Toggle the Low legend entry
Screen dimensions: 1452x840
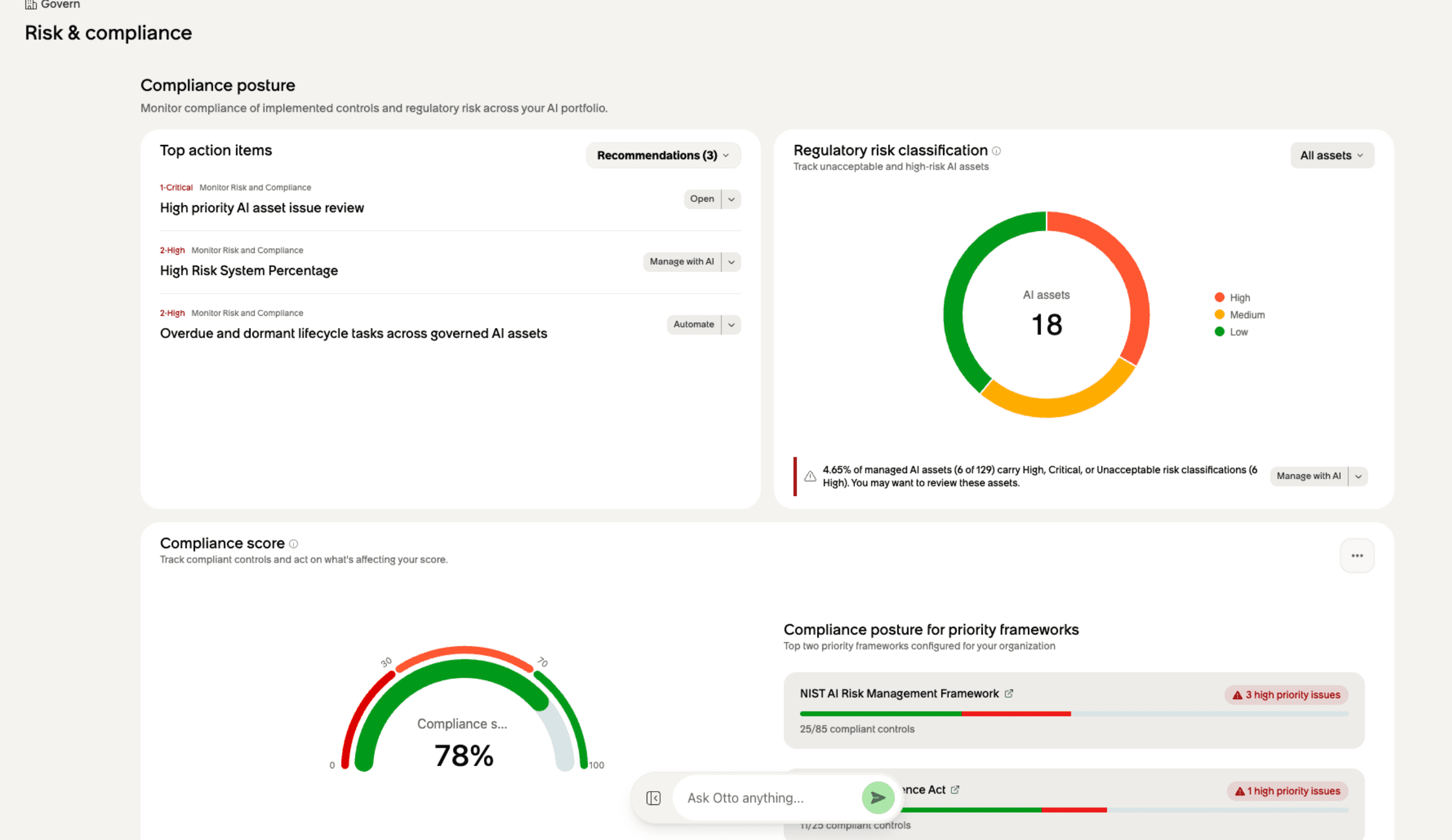pyautogui.click(x=1231, y=332)
